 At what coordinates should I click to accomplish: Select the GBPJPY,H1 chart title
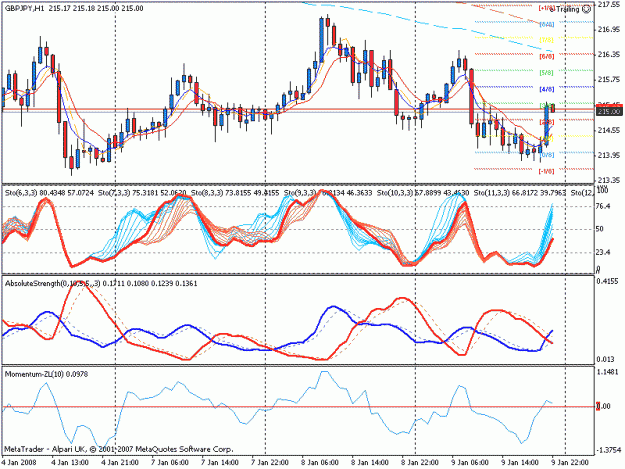pos(25,8)
